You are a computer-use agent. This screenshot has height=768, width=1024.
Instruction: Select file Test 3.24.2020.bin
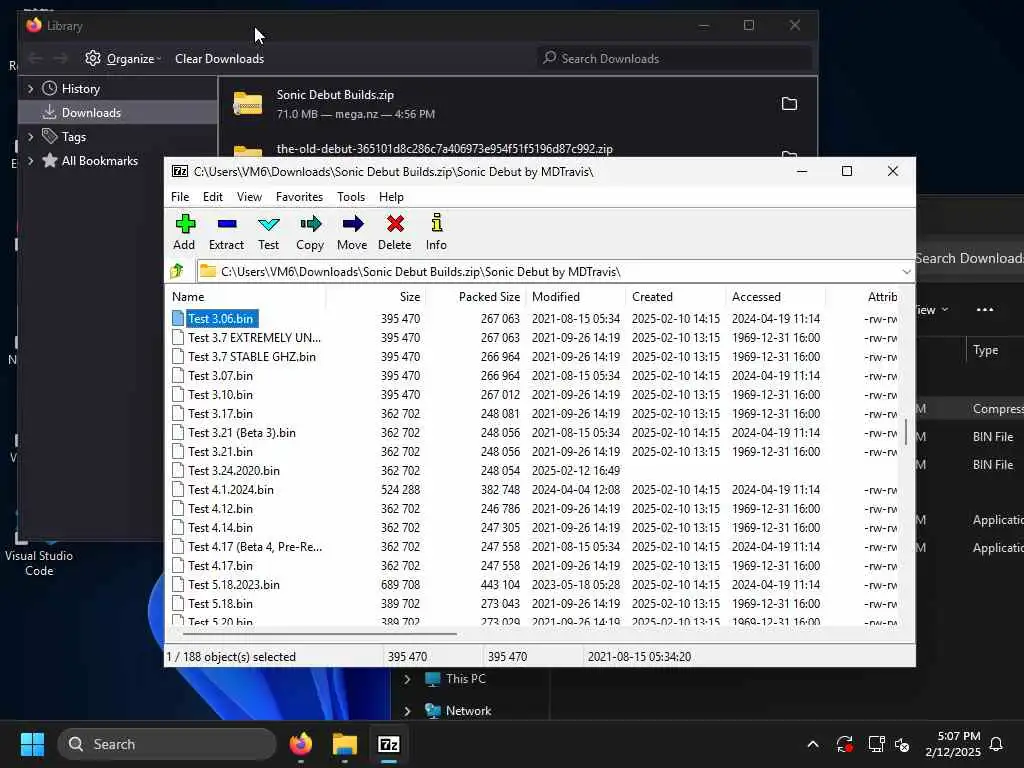[x=234, y=470]
